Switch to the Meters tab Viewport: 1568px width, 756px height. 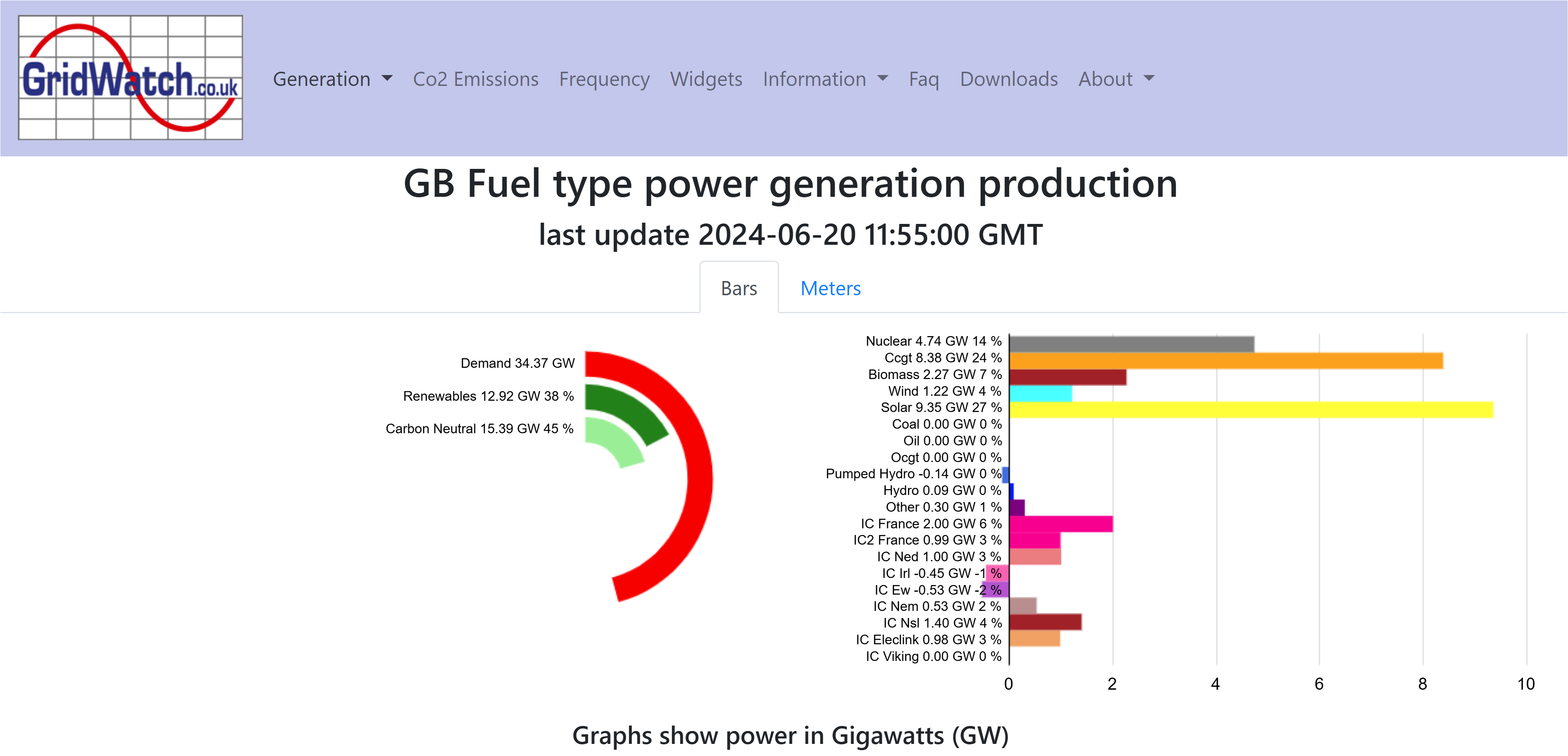point(830,288)
